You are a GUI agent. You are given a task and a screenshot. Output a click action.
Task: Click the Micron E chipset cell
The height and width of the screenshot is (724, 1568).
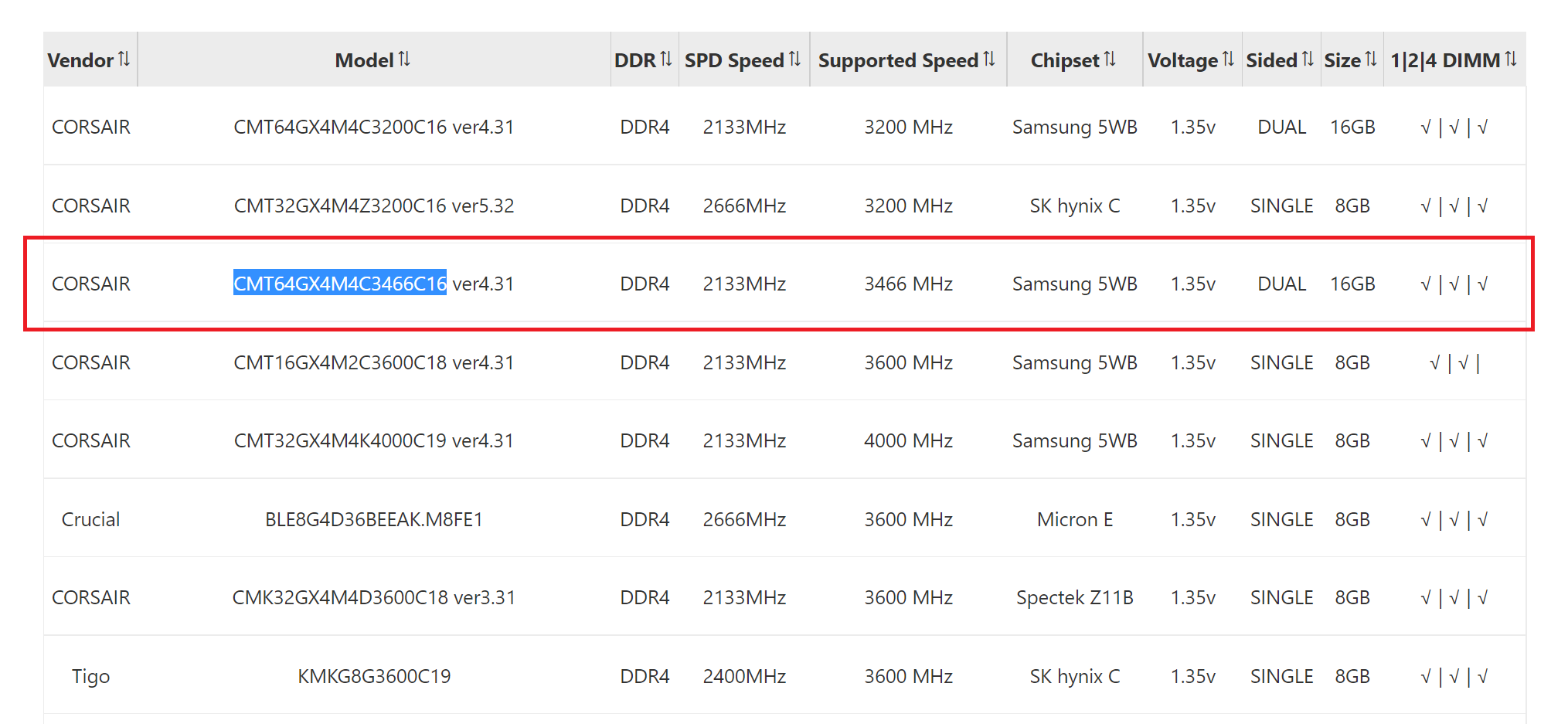click(1075, 519)
